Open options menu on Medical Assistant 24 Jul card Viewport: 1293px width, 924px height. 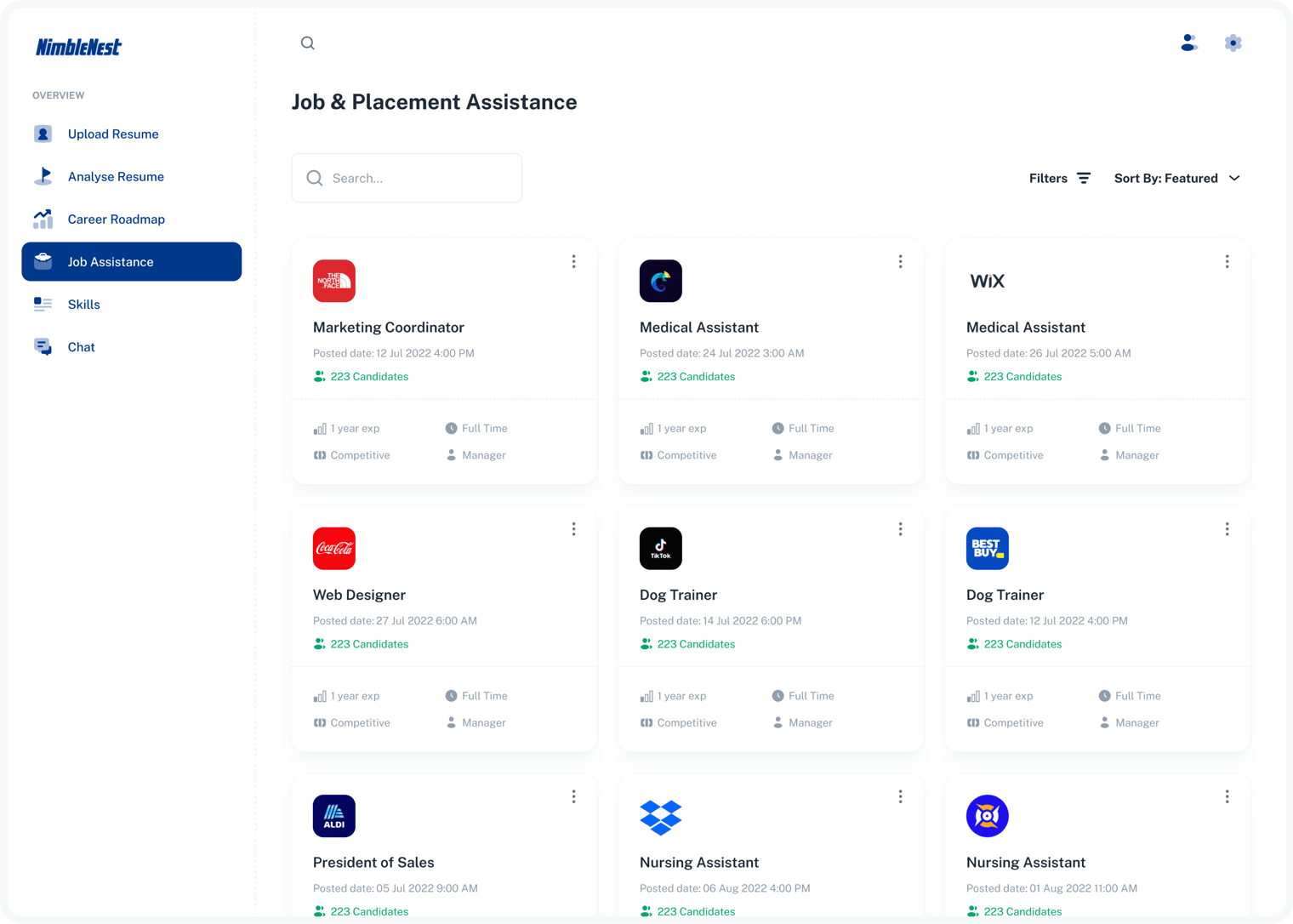(x=901, y=261)
